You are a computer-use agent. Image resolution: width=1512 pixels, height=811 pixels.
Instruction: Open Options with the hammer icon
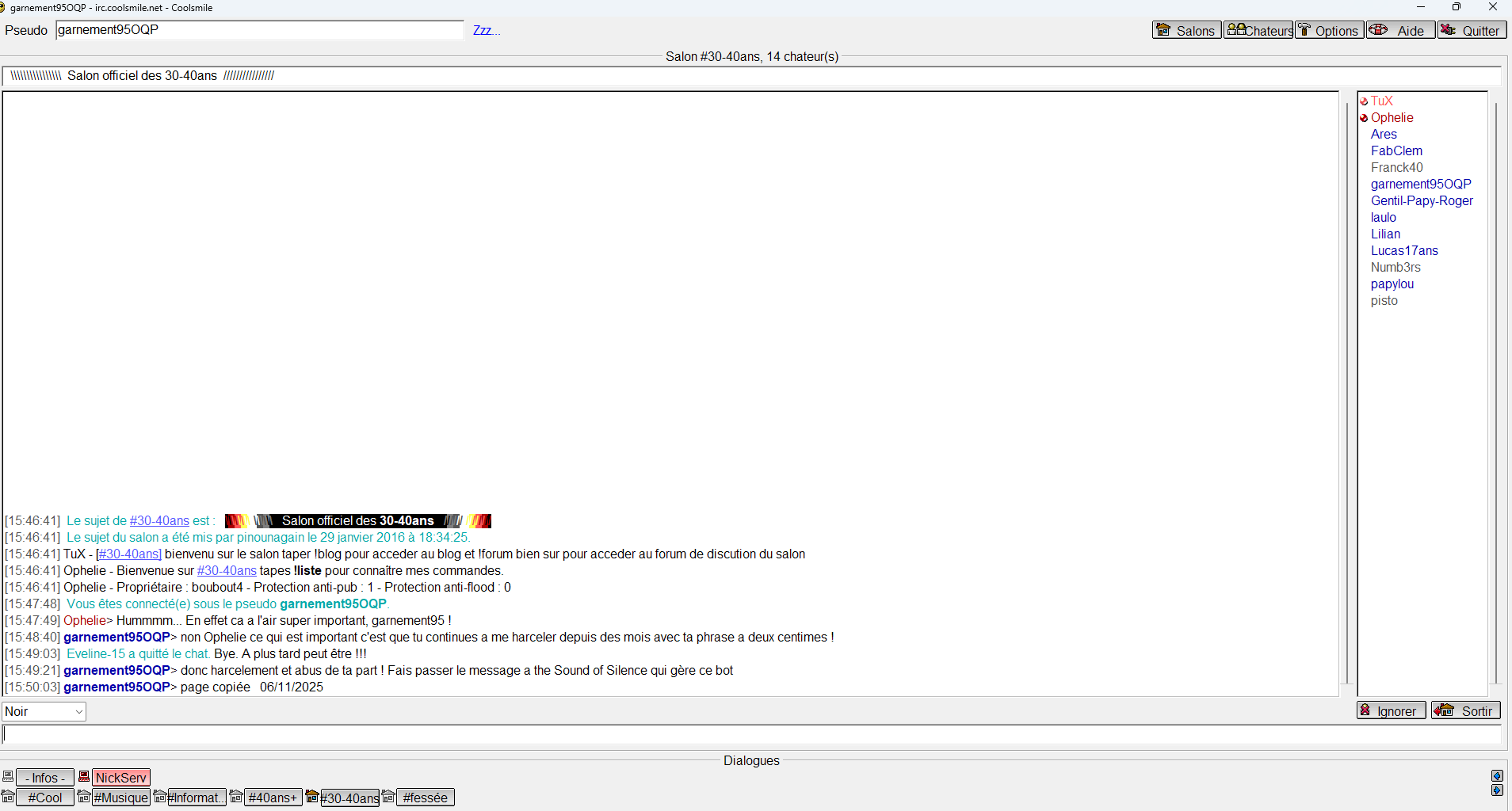[1329, 30]
